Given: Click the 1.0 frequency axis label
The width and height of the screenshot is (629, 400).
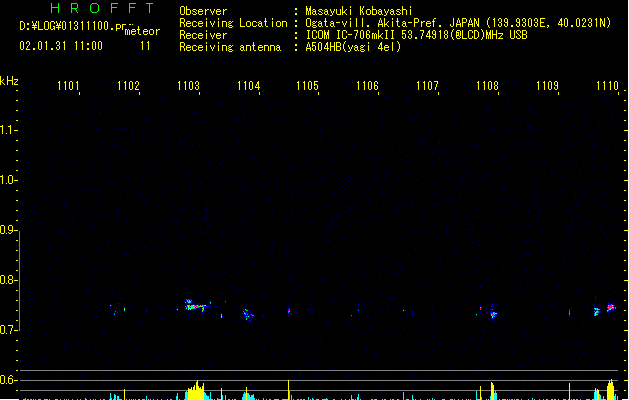Looking at the screenshot, I should [x=8, y=180].
